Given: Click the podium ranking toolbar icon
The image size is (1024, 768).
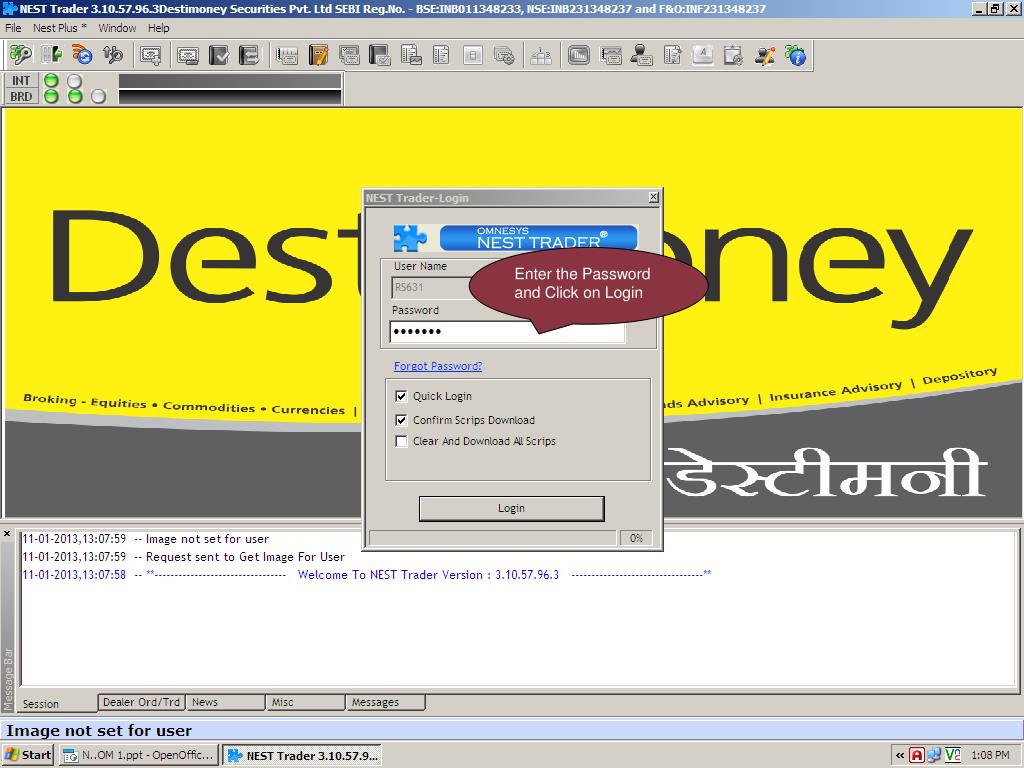Looking at the screenshot, I should [x=540, y=56].
